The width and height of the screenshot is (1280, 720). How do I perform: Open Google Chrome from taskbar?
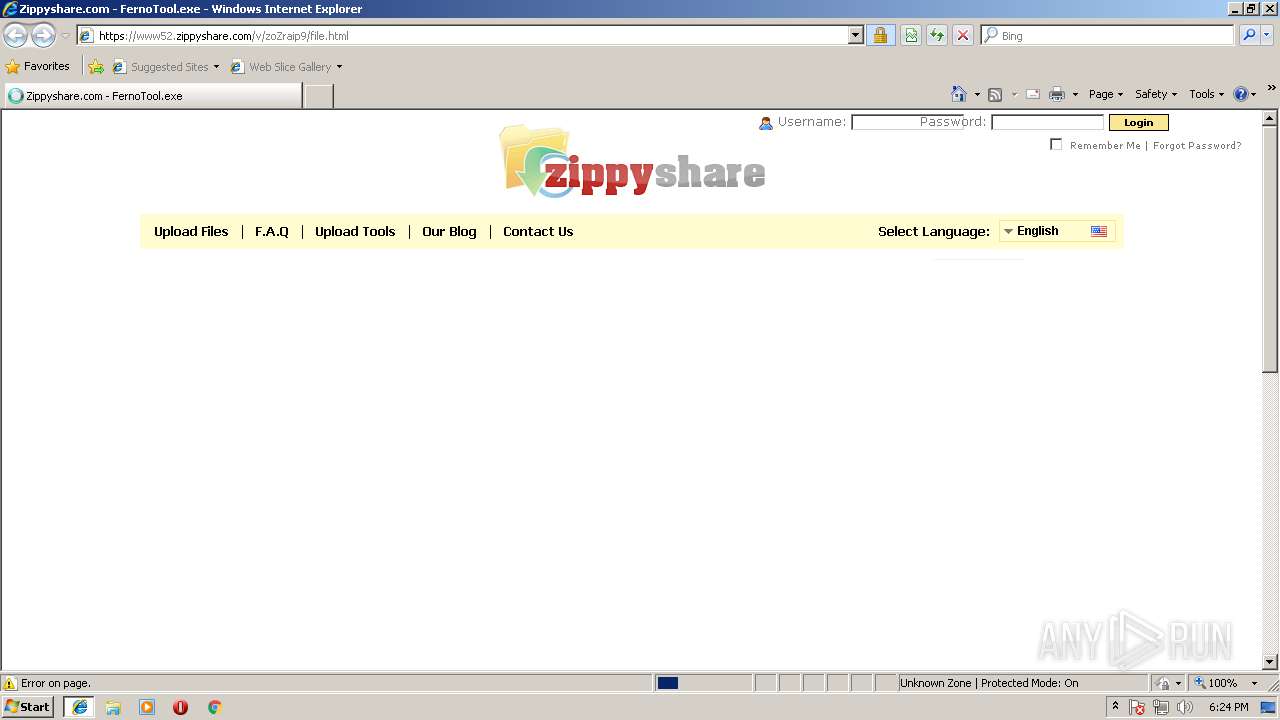[214, 707]
